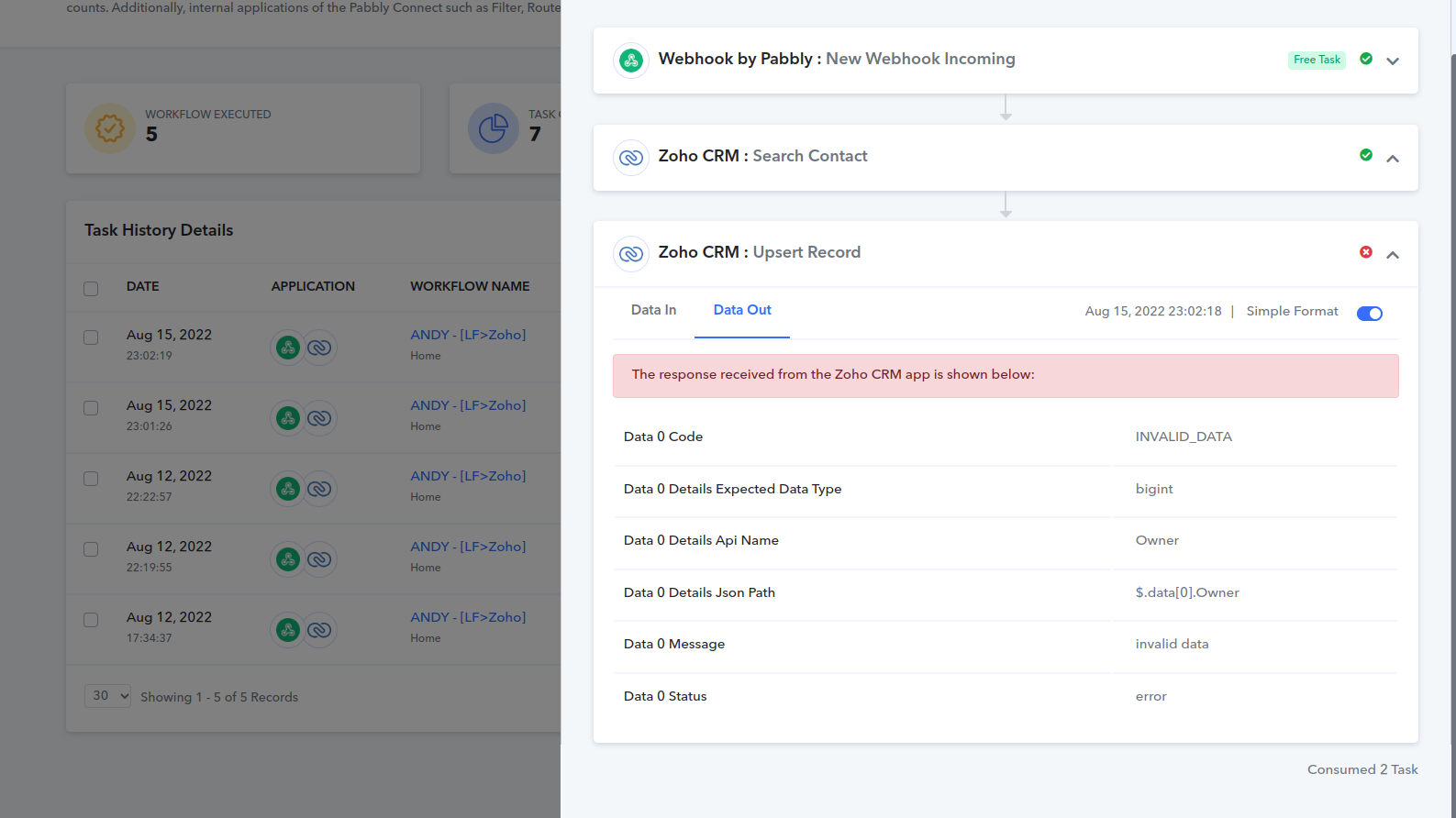Click the 'Data 0 Details Api Name' label
The width and height of the screenshot is (1456, 818).
[701, 540]
